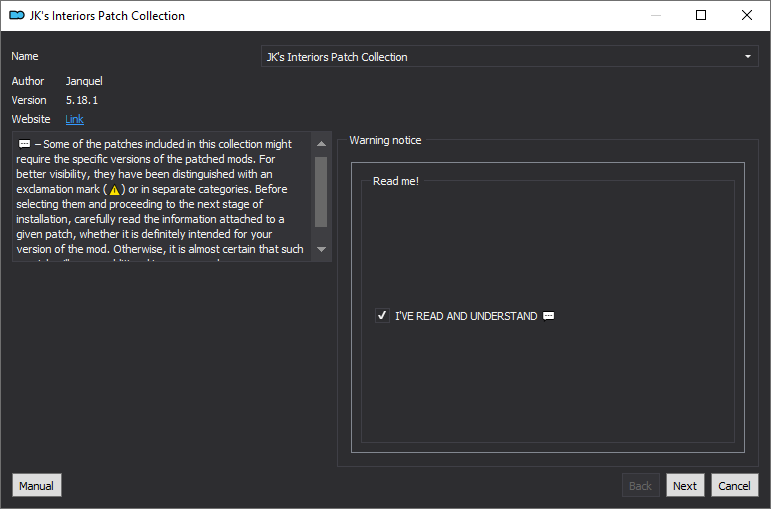
Task: Minimize the installer window
Action: (656, 15)
